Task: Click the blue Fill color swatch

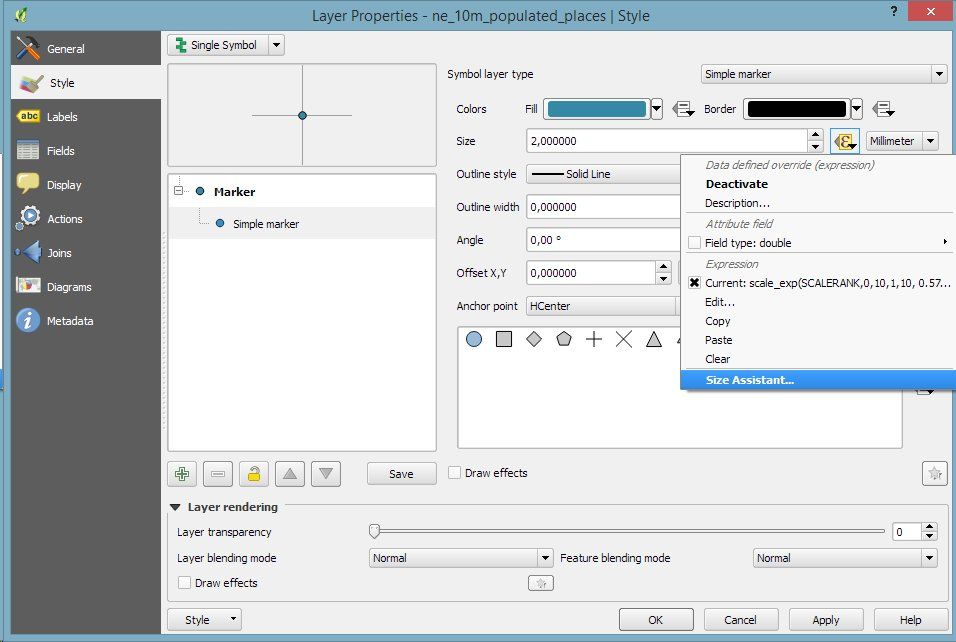Action: (596, 109)
